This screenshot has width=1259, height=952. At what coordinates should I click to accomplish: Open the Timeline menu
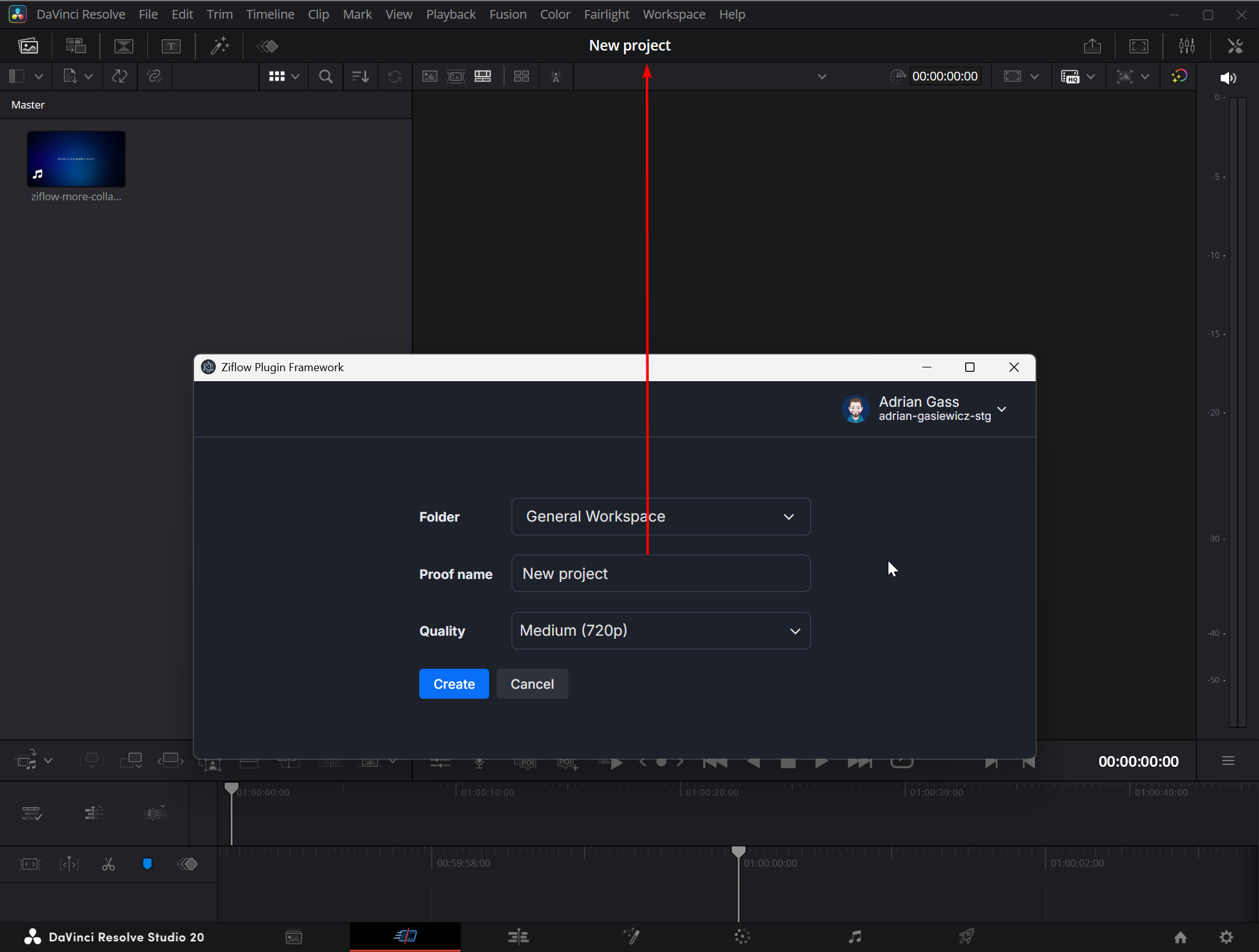(x=270, y=14)
